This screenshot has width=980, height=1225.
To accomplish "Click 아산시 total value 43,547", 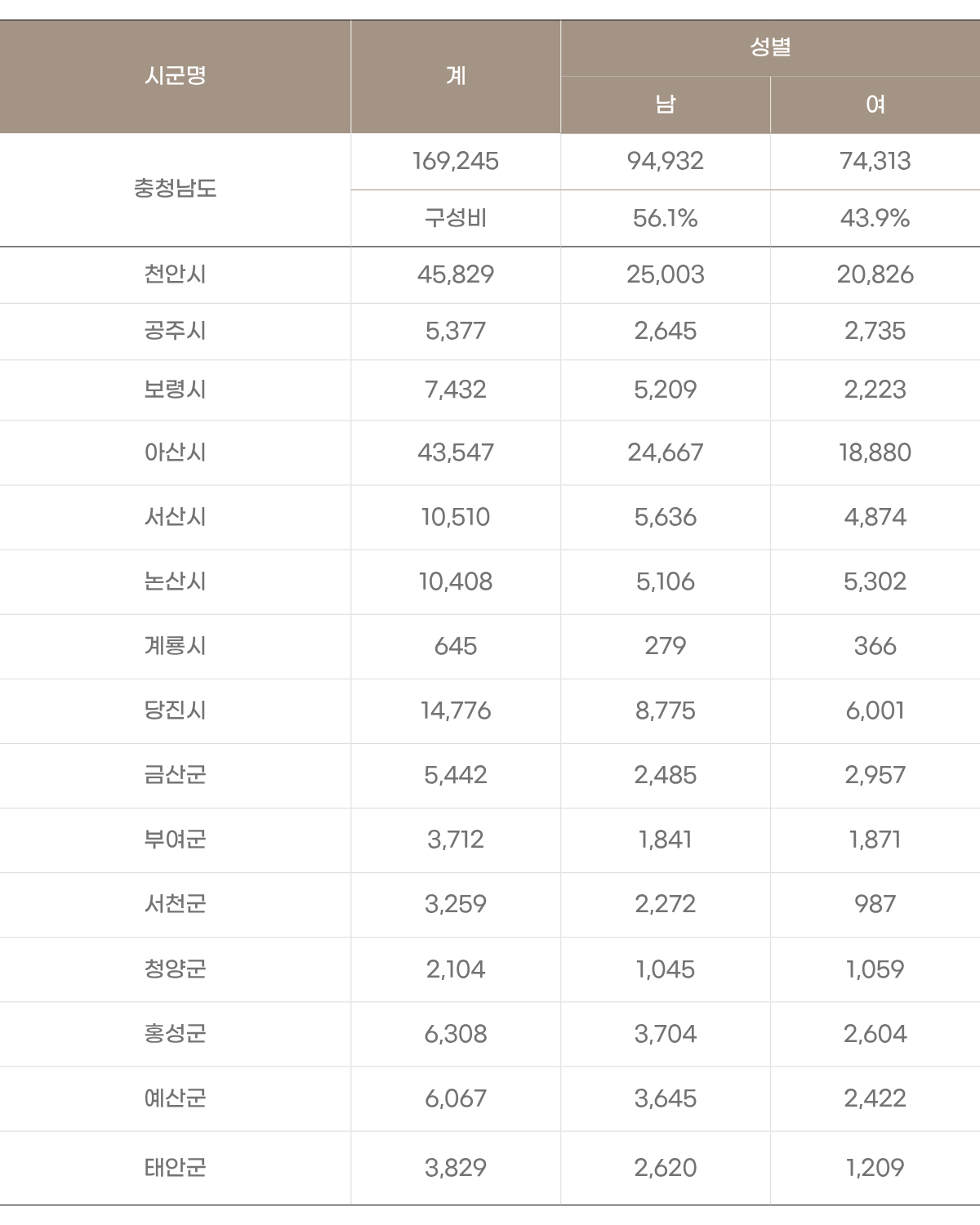I will click(456, 452).
